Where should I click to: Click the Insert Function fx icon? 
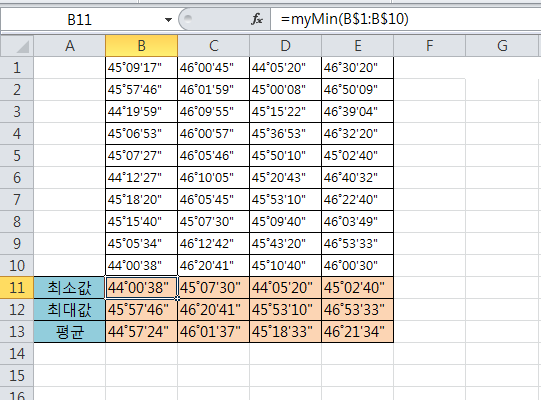(x=257, y=19)
